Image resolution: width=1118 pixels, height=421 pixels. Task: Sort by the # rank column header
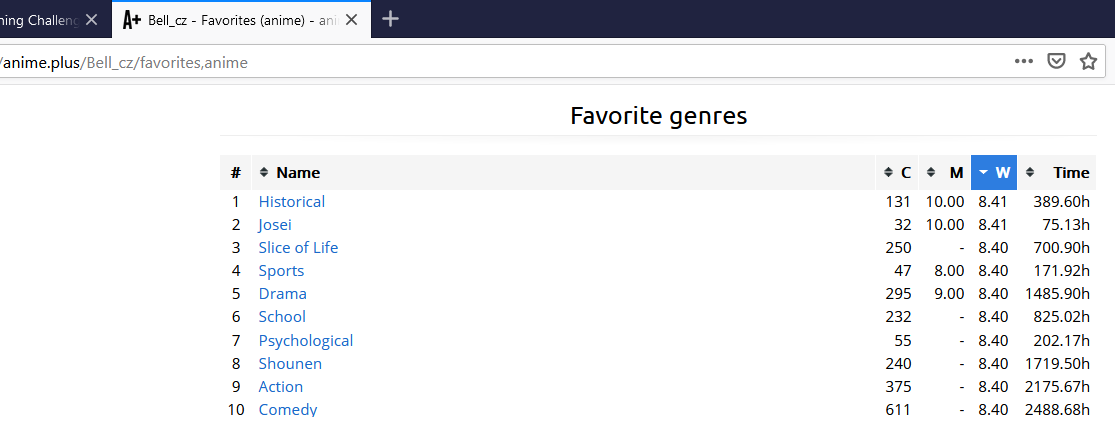tap(235, 173)
